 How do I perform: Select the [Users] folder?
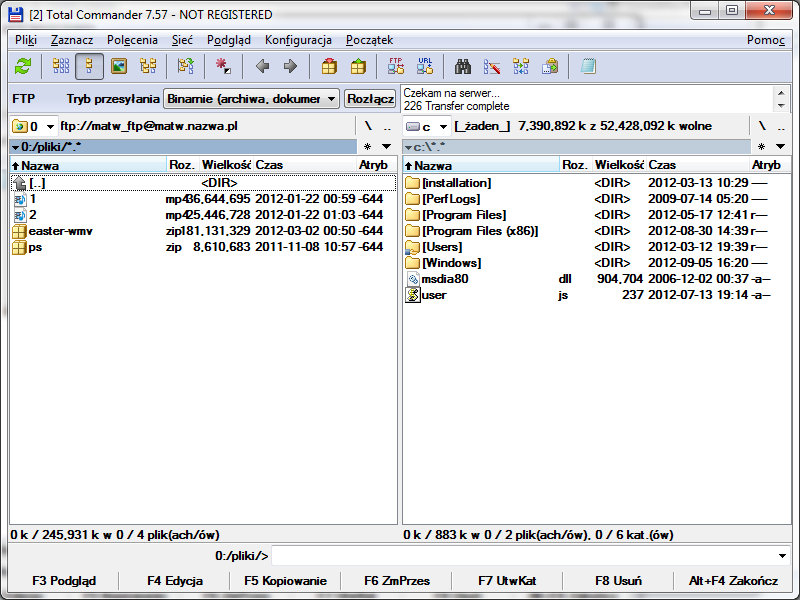(x=596, y=247)
